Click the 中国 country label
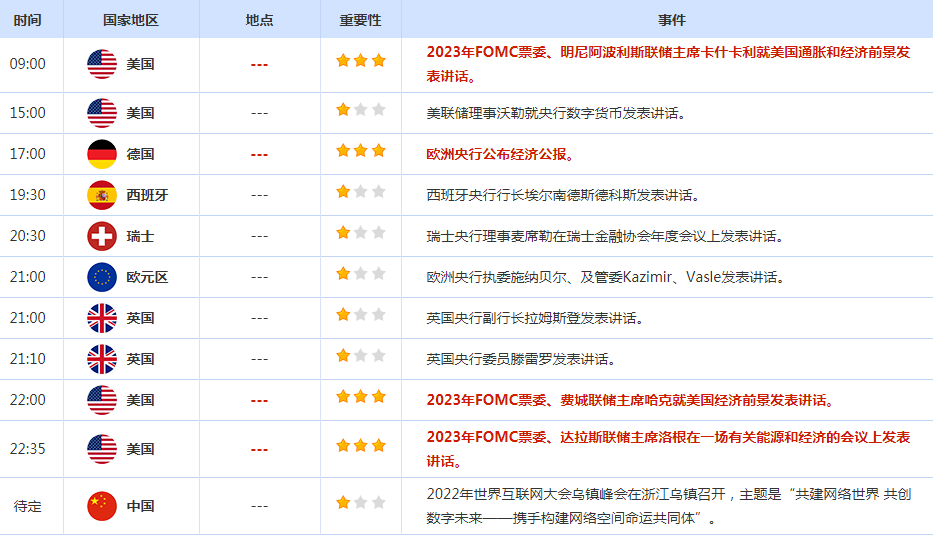The height and width of the screenshot is (535, 933). (x=140, y=506)
